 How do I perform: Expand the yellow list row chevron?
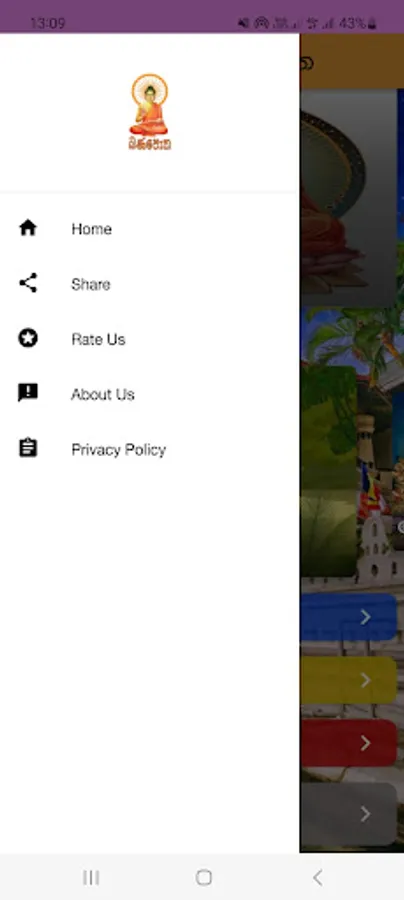point(365,680)
